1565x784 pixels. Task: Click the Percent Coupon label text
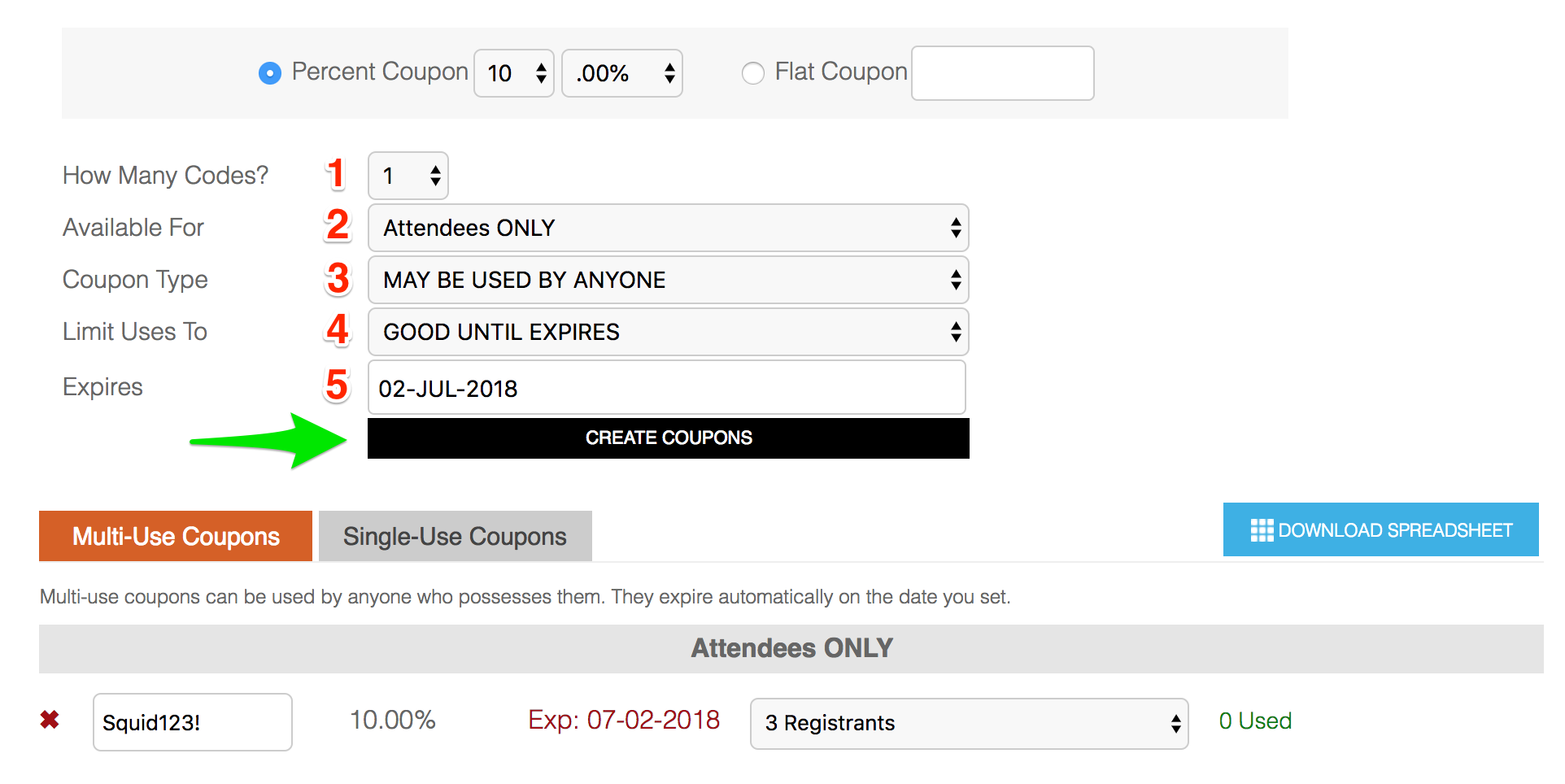click(380, 72)
